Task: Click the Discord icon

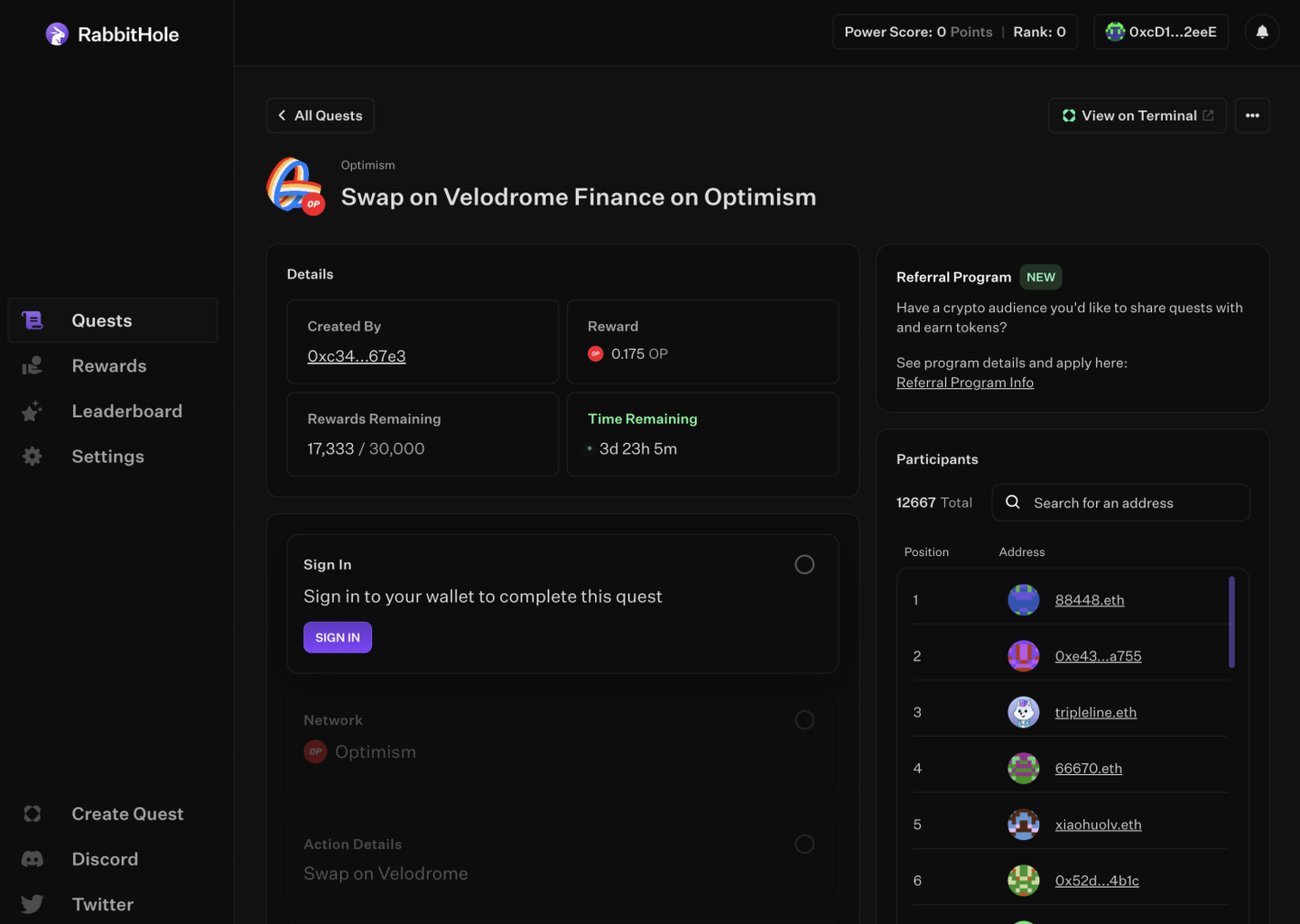Action: tap(32, 859)
